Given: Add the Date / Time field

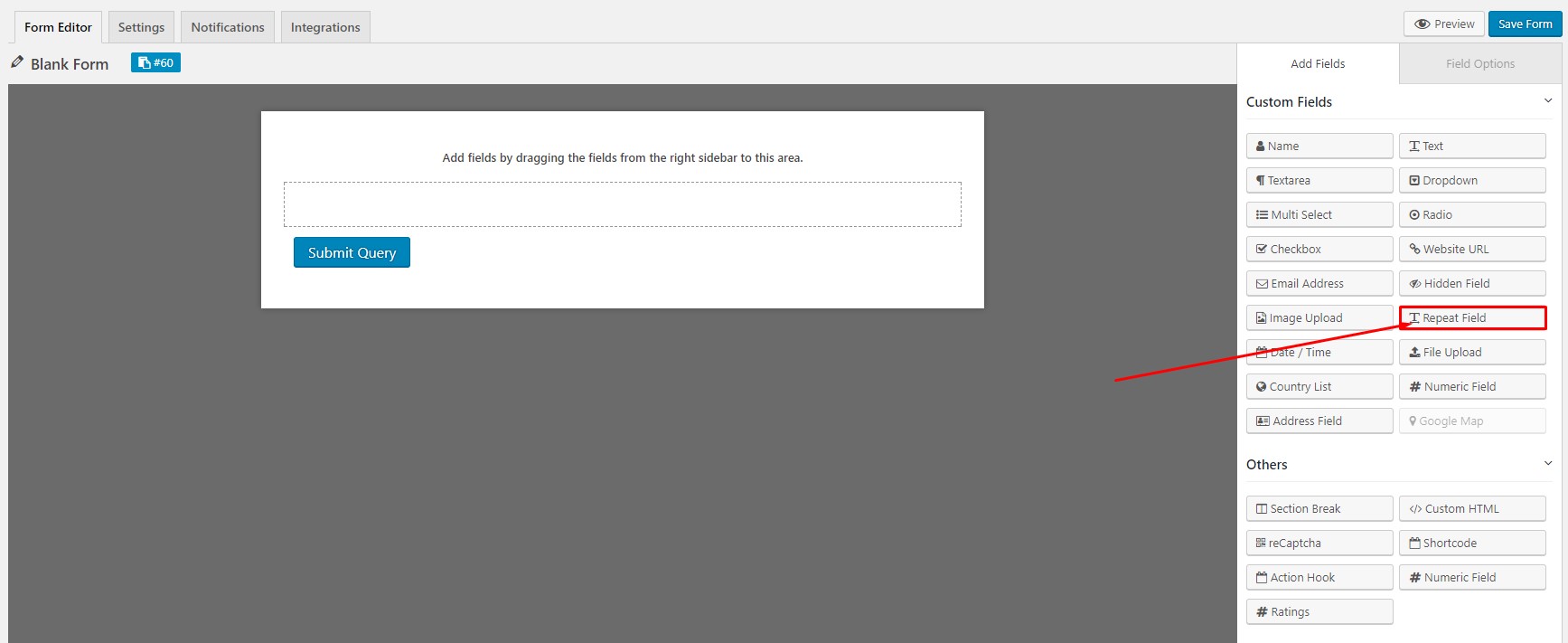Looking at the screenshot, I should pos(1319,352).
